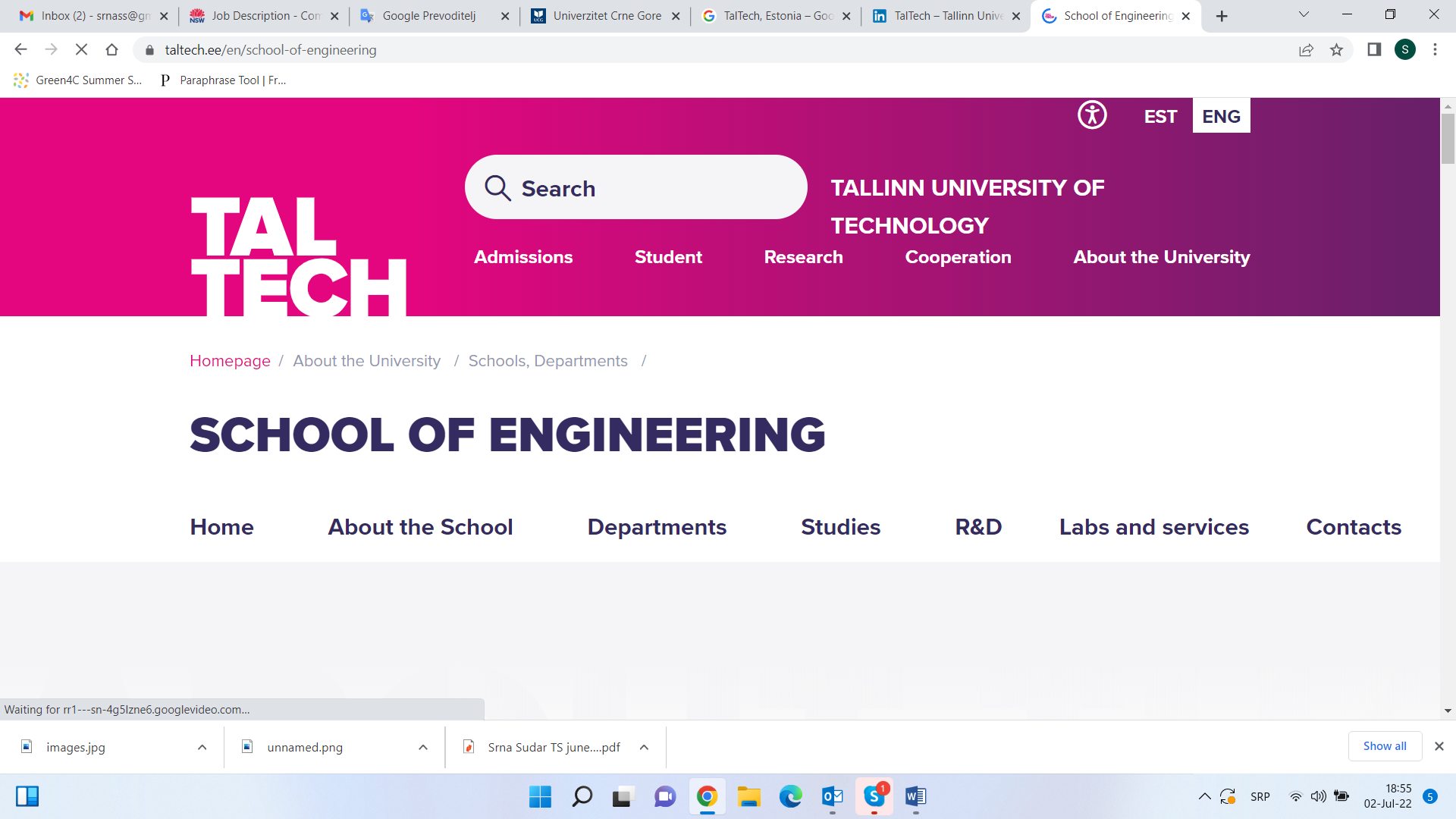The image size is (1456, 819).
Task: Open Student menu
Action: (x=668, y=257)
